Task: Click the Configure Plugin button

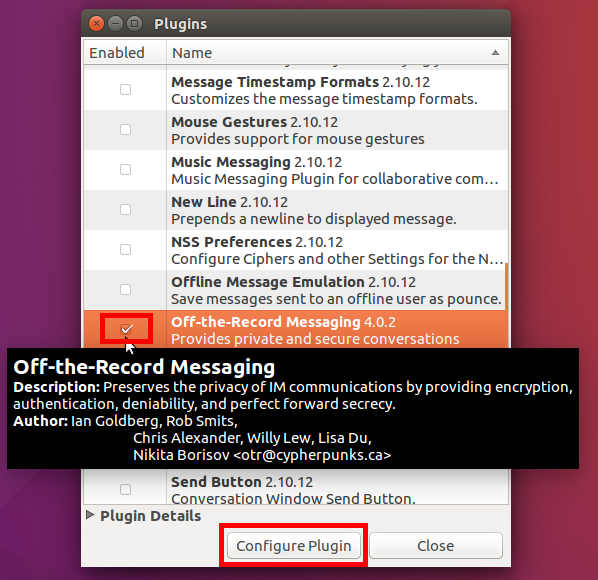Action: [294, 546]
